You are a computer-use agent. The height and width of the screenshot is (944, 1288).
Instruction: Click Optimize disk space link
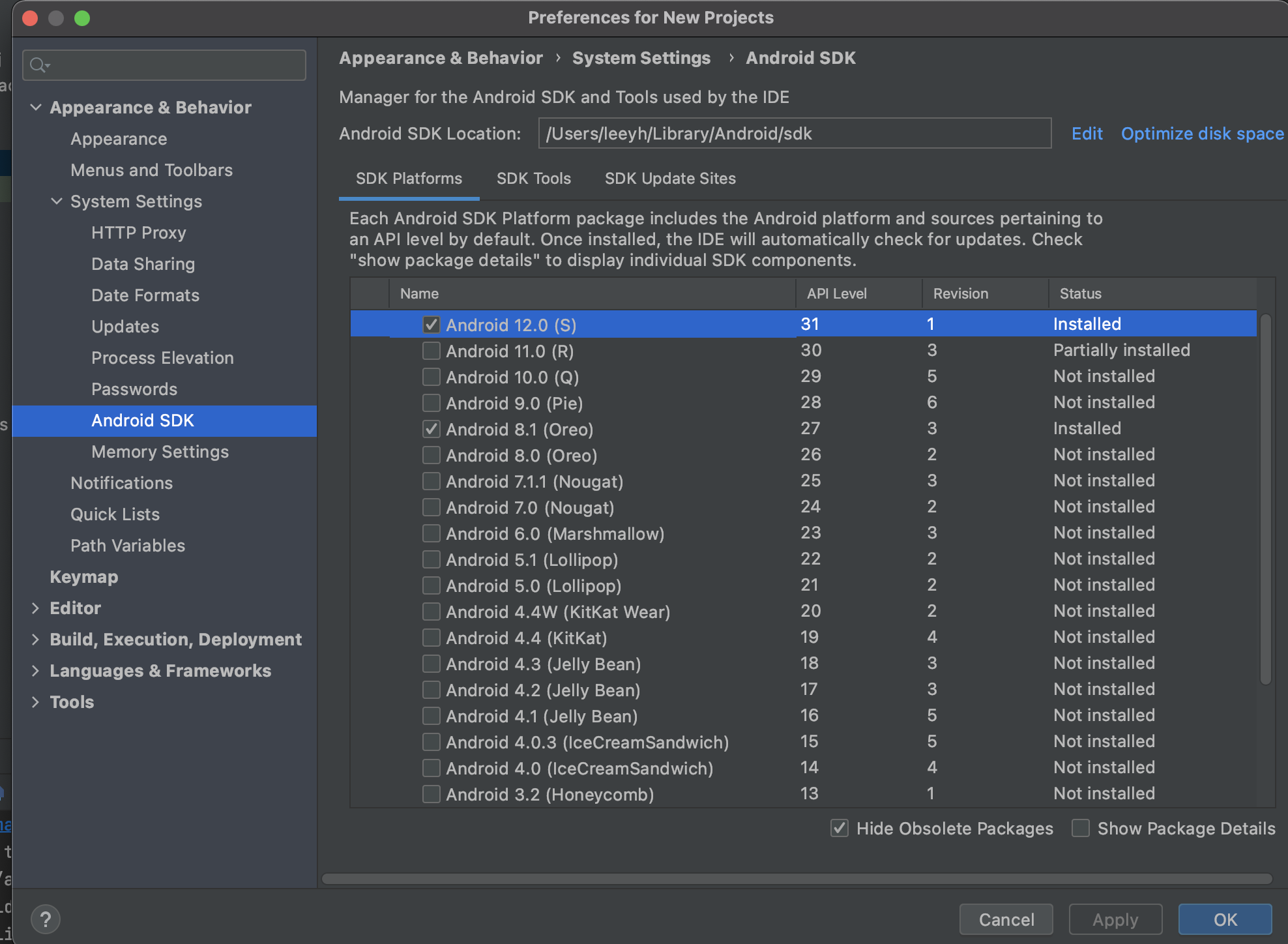click(x=1202, y=134)
